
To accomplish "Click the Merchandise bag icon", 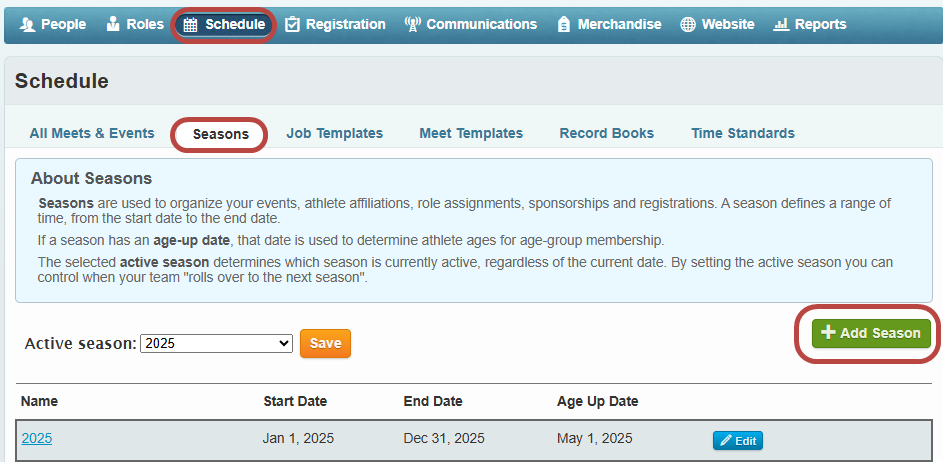I will [x=564, y=24].
